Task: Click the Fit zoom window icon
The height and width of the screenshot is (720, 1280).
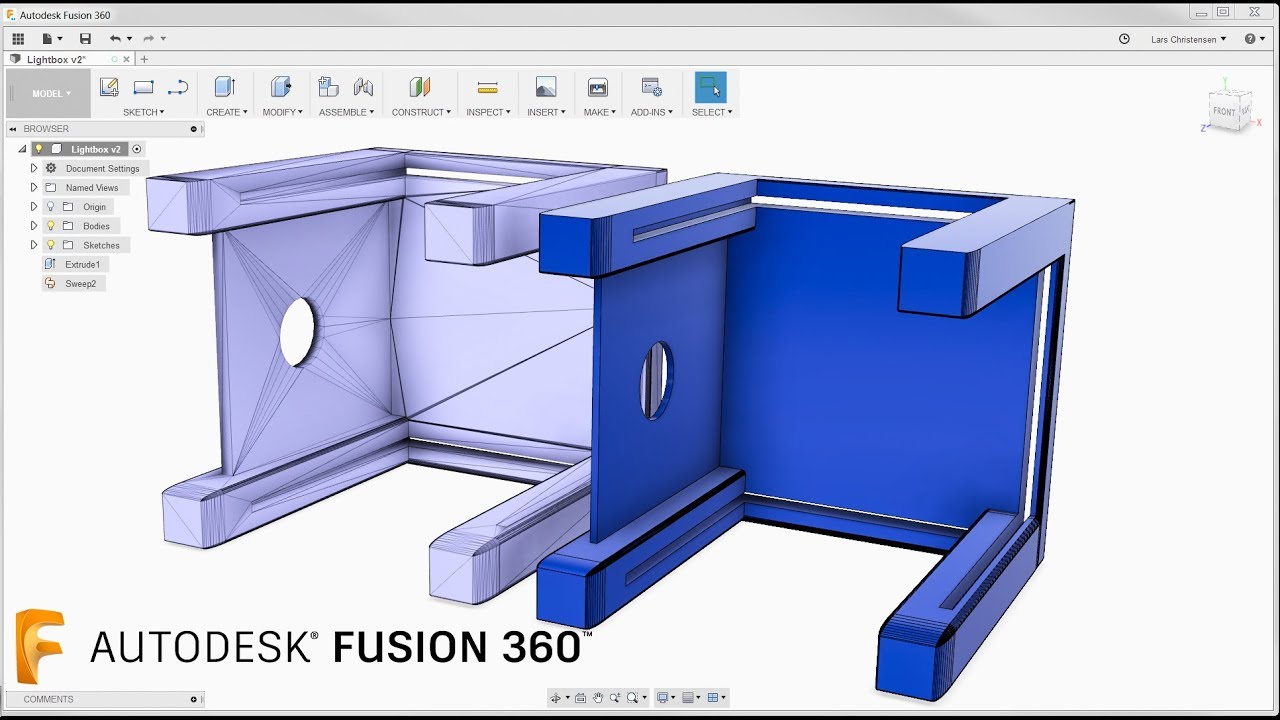Action: tap(633, 697)
